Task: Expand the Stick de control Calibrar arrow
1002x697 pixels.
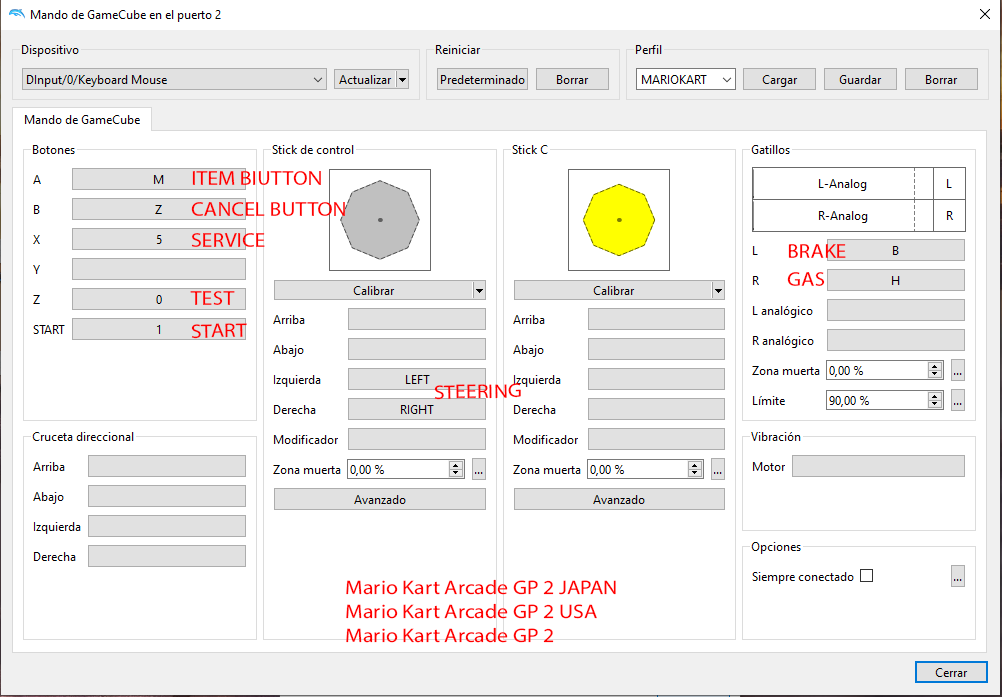Action: [x=479, y=291]
